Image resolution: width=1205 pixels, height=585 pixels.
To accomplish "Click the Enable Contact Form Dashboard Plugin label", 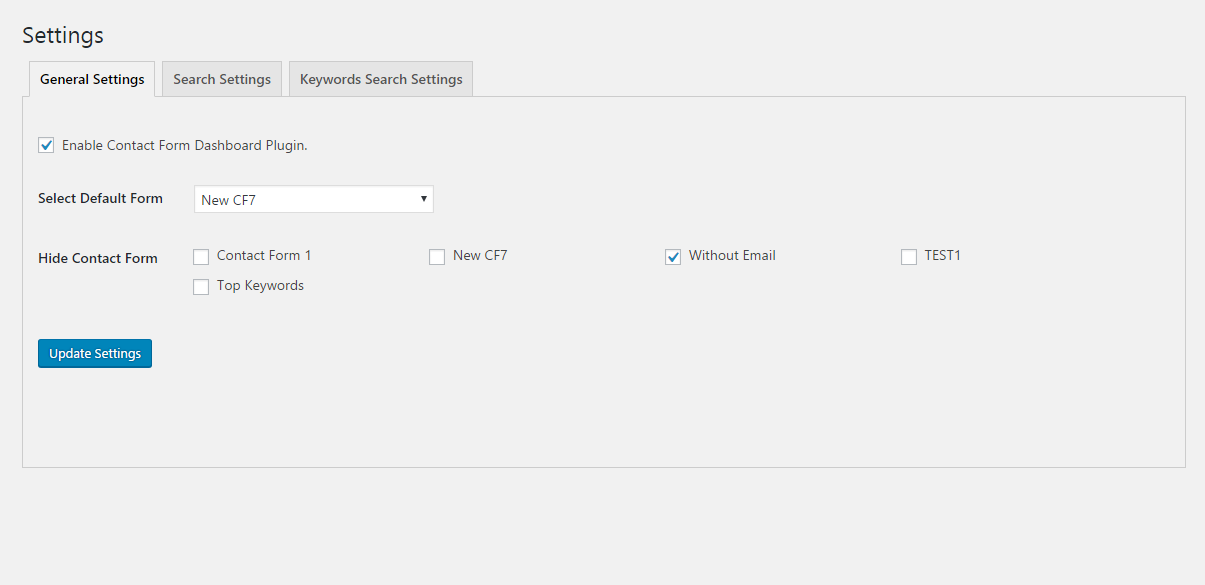I will [x=185, y=145].
